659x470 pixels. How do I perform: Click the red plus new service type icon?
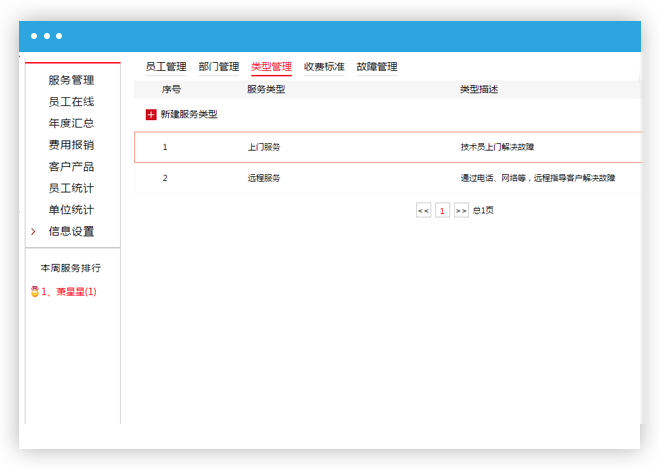pos(151,115)
